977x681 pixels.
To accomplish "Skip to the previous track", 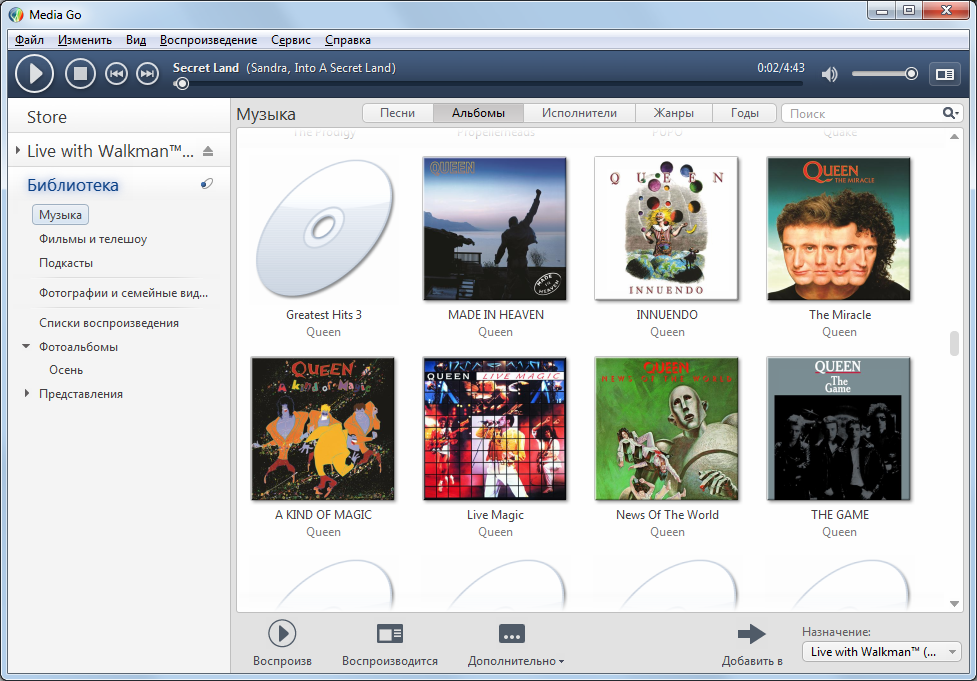I will point(116,74).
